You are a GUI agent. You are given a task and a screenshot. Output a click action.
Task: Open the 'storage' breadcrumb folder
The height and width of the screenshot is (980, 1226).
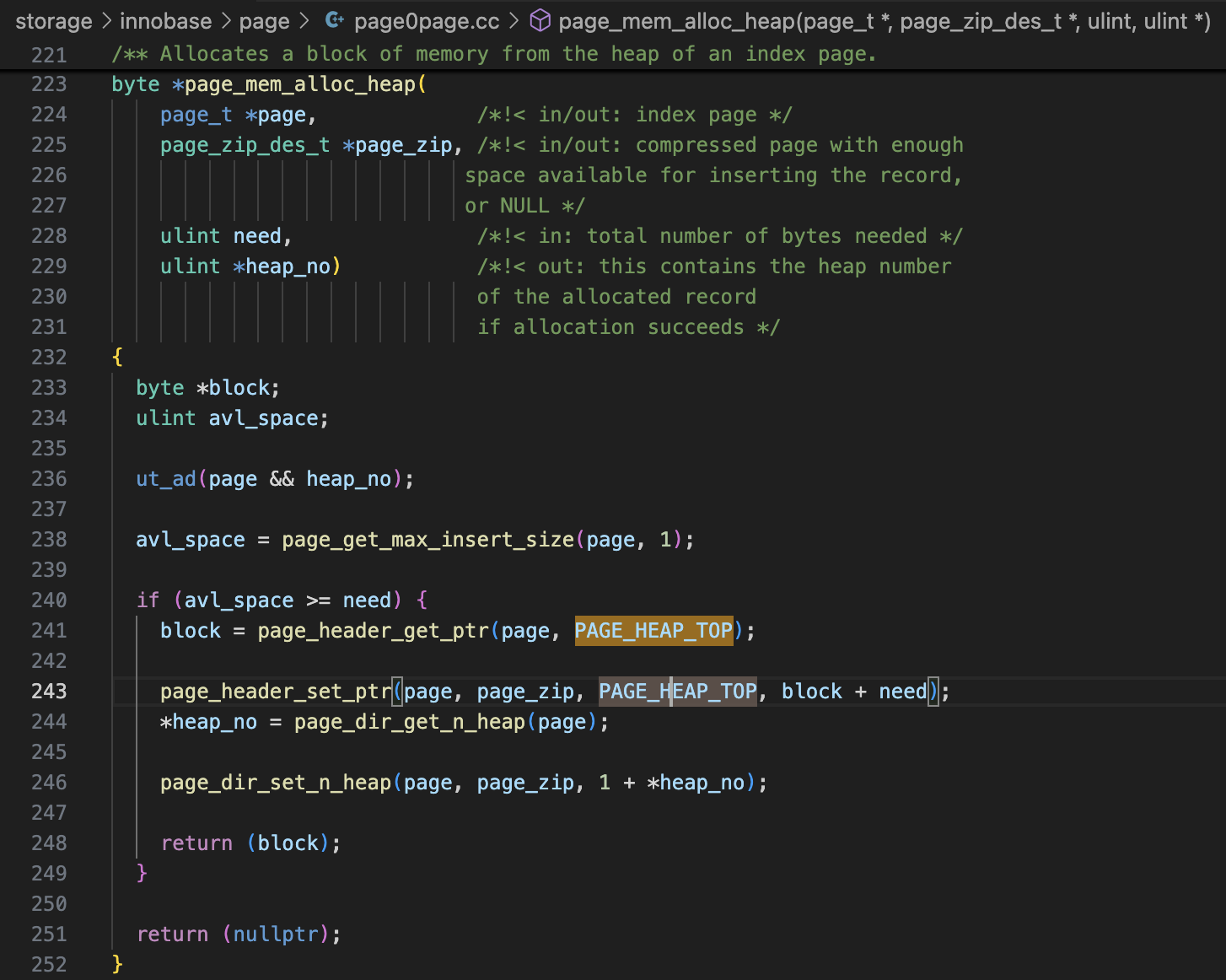pos(54,21)
